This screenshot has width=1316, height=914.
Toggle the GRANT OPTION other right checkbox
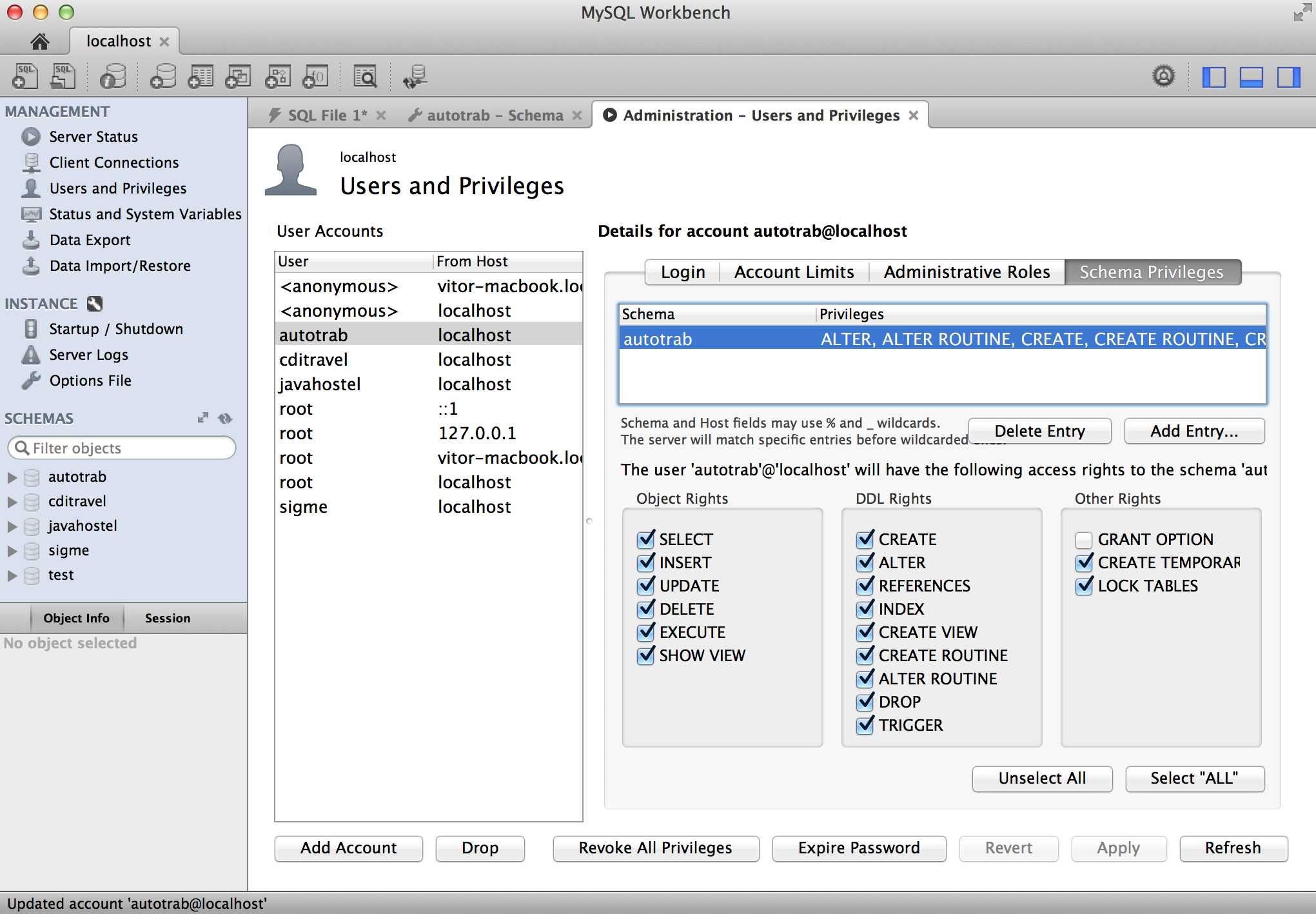[x=1083, y=537]
